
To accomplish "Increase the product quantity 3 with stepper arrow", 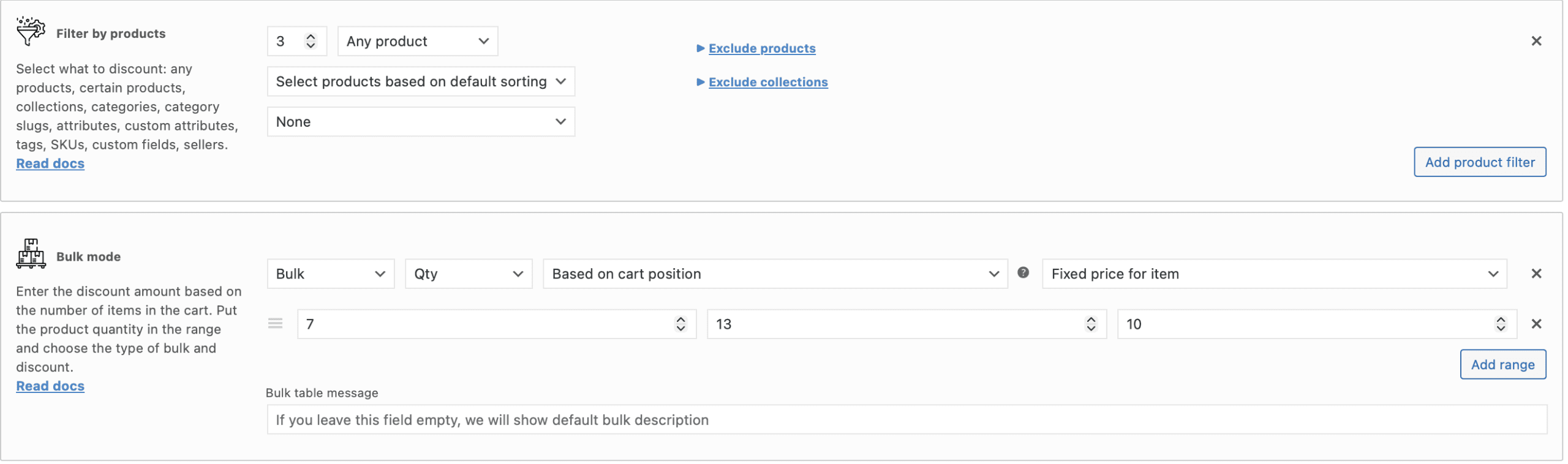I will click(x=311, y=36).
